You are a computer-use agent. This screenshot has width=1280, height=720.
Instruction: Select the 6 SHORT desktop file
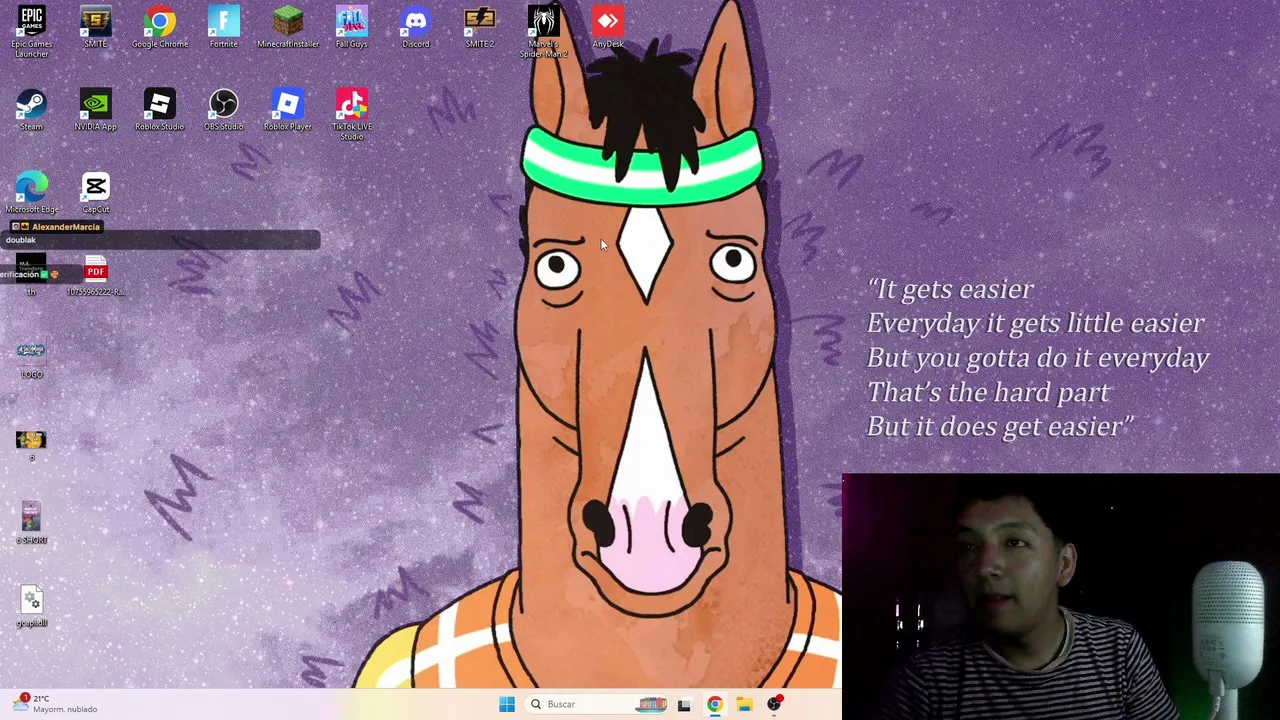pyautogui.click(x=32, y=523)
